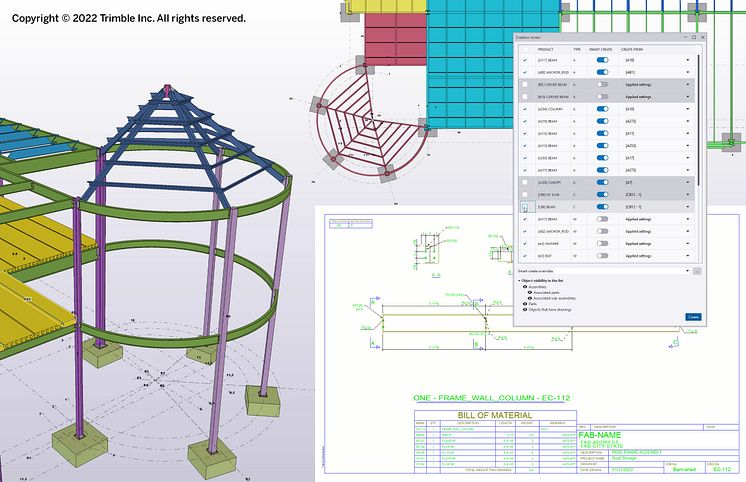Maximize the Creation review dialog
This screenshot has height=482, width=746.
pyautogui.click(x=692, y=37)
